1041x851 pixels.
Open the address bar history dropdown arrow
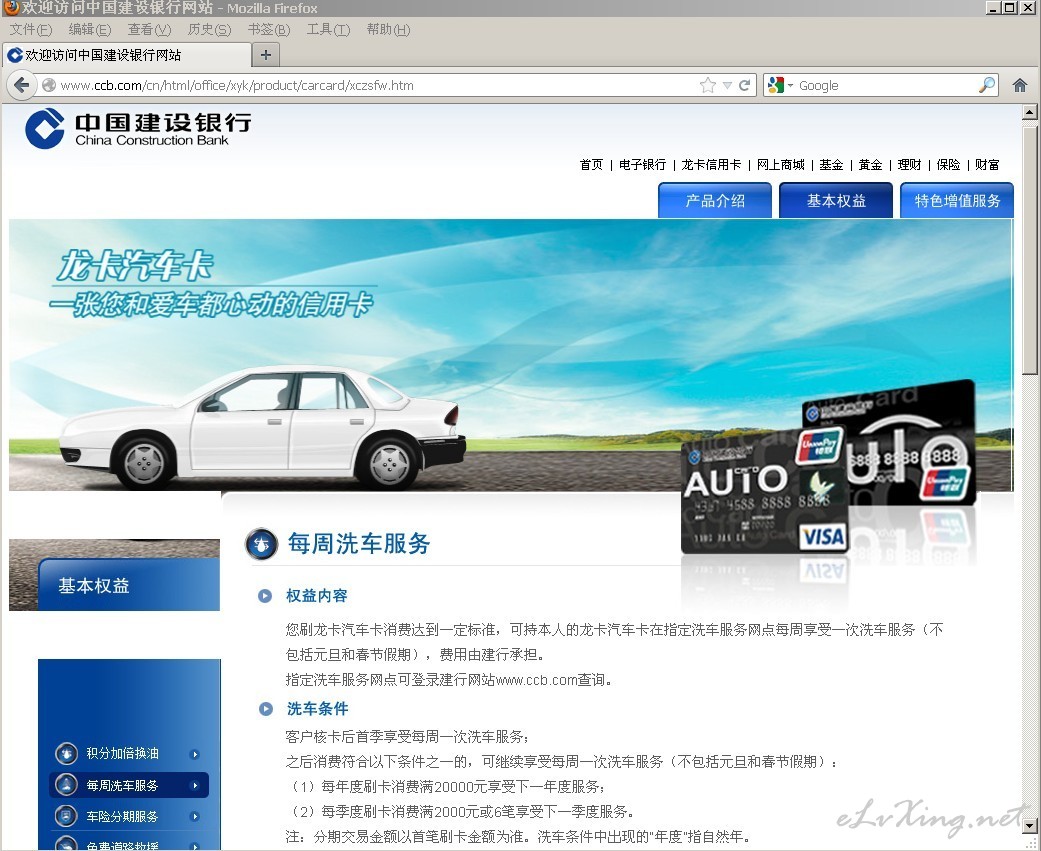click(x=727, y=86)
